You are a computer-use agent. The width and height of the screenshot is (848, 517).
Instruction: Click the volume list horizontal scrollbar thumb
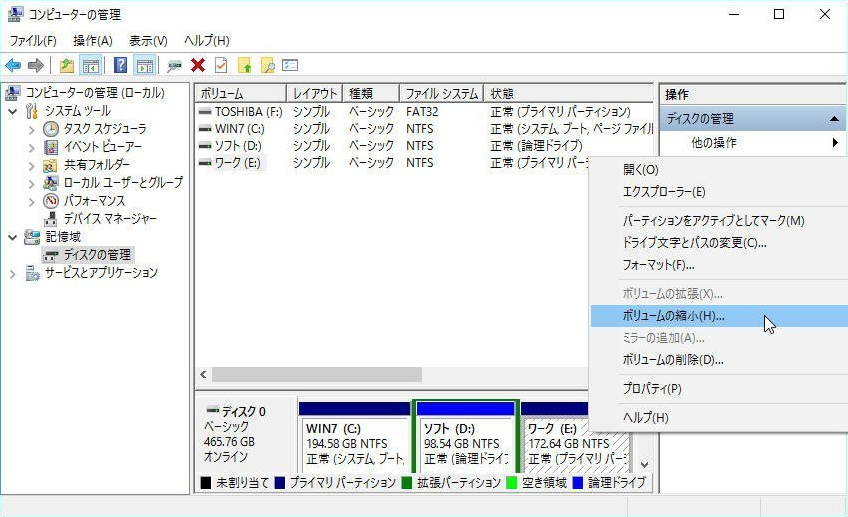[317, 374]
